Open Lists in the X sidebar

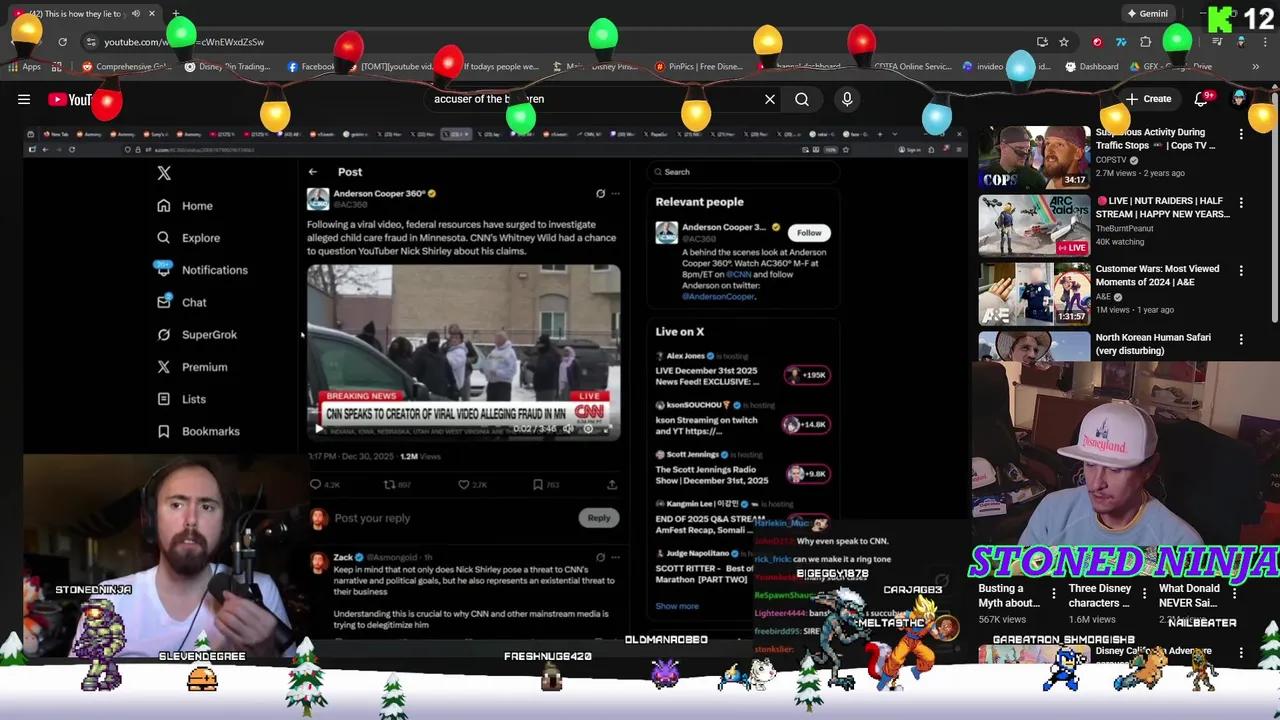[x=182, y=399]
